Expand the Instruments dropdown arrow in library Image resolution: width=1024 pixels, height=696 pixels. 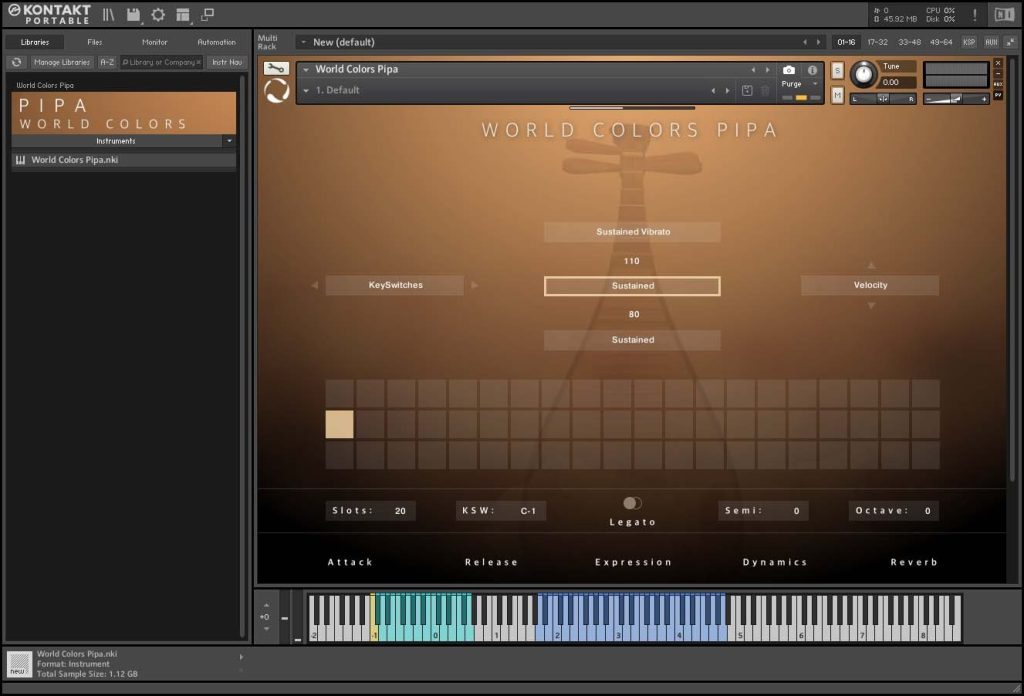click(x=229, y=141)
